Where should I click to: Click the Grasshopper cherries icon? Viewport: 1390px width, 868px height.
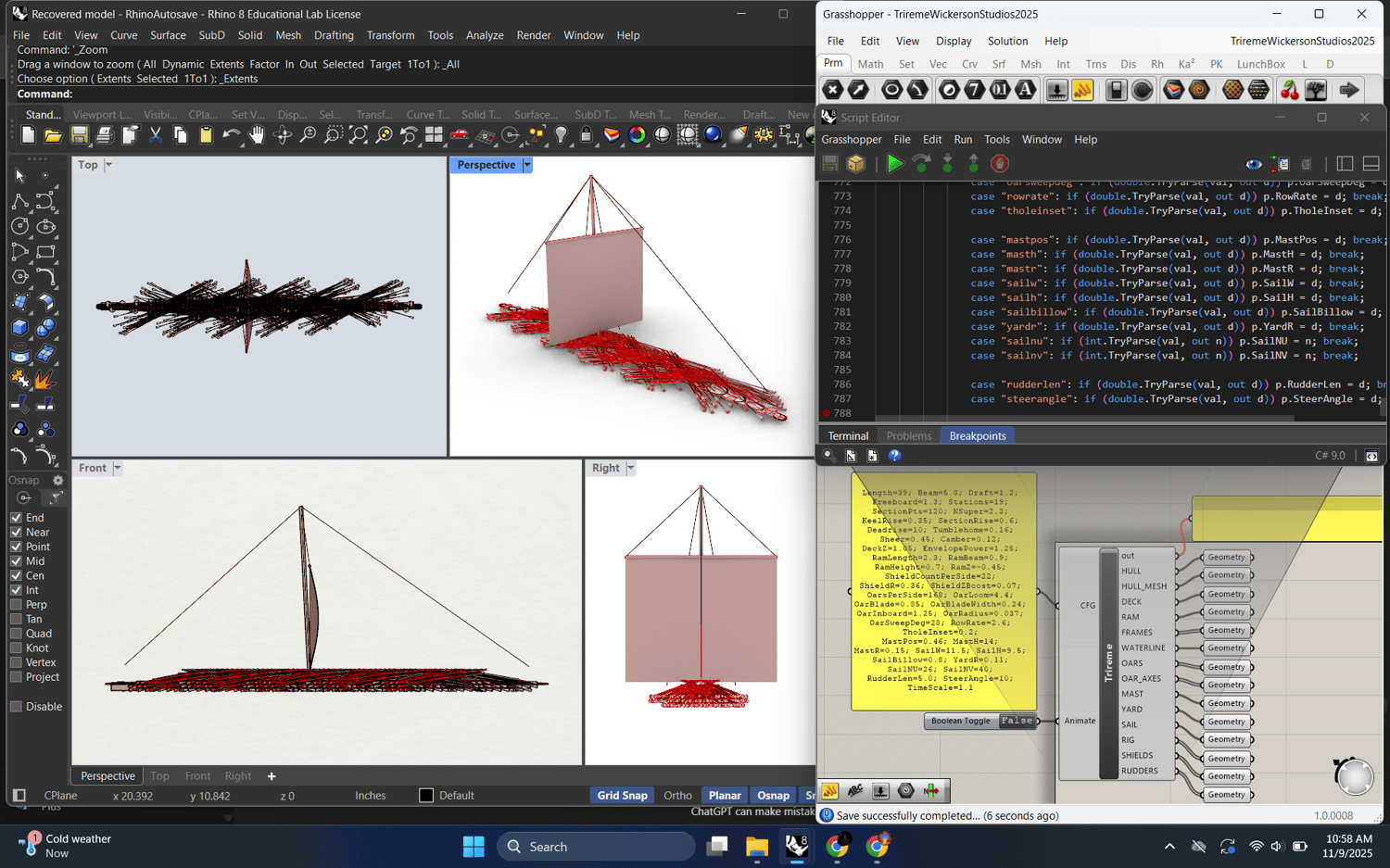pos(1289,90)
